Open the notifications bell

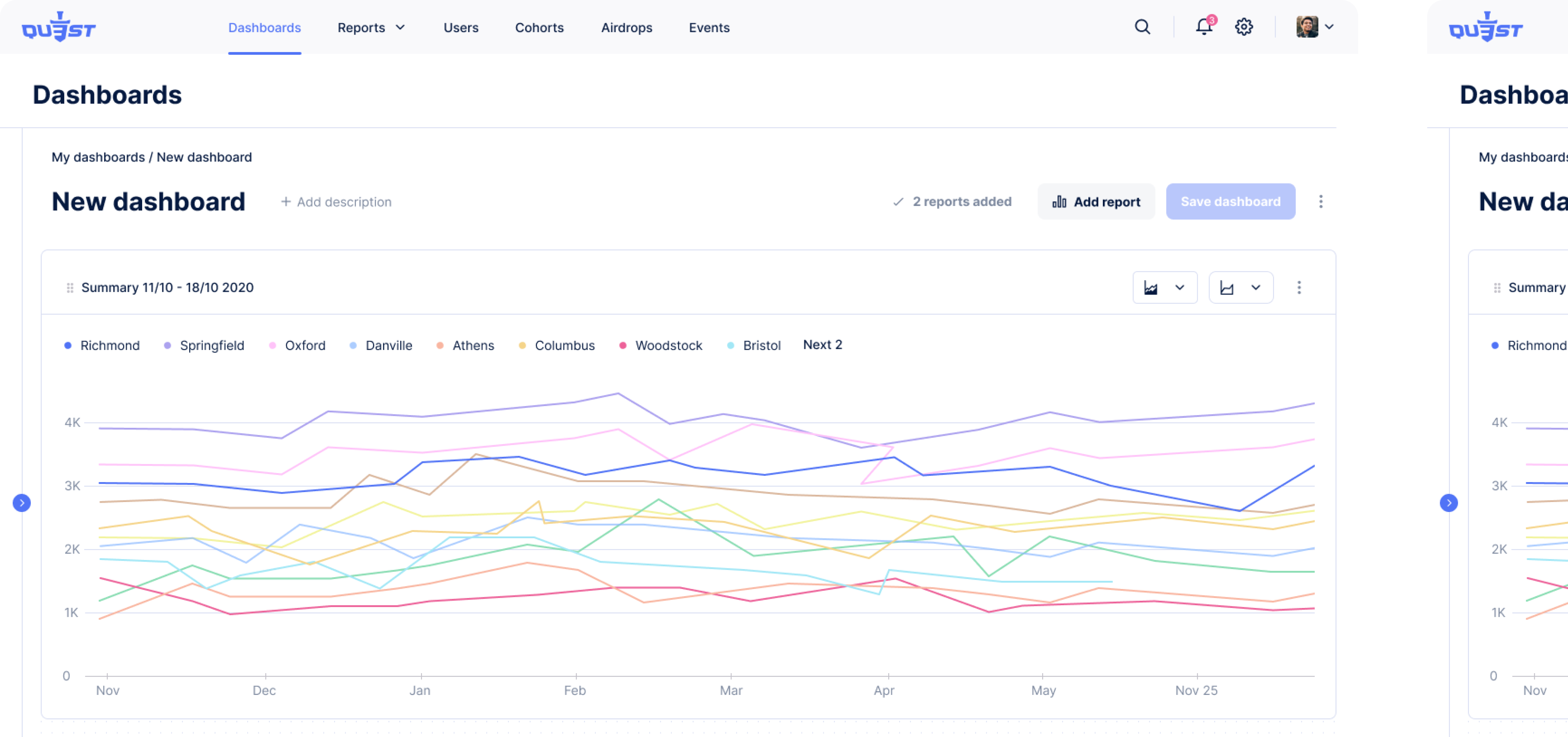click(x=1203, y=27)
